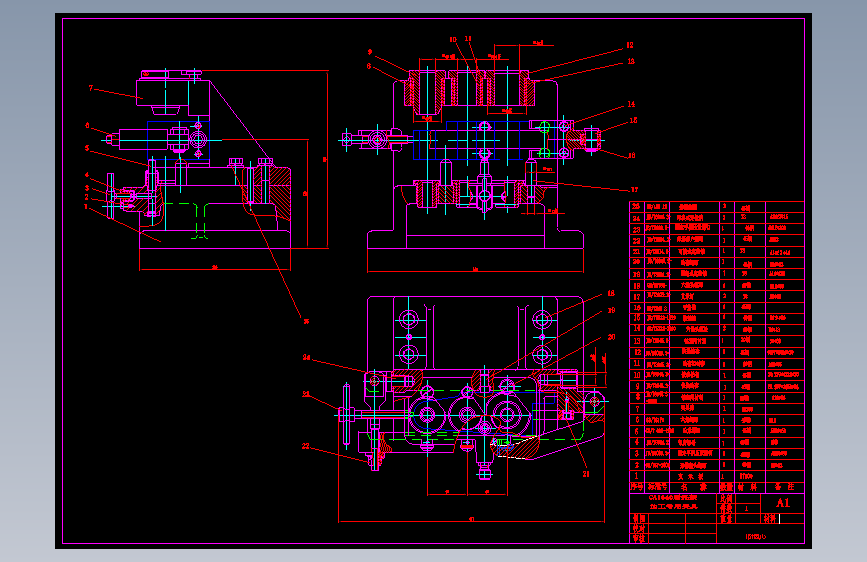Click item number 1 in the parts list
The image size is (867, 562).
[x=636, y=476]
